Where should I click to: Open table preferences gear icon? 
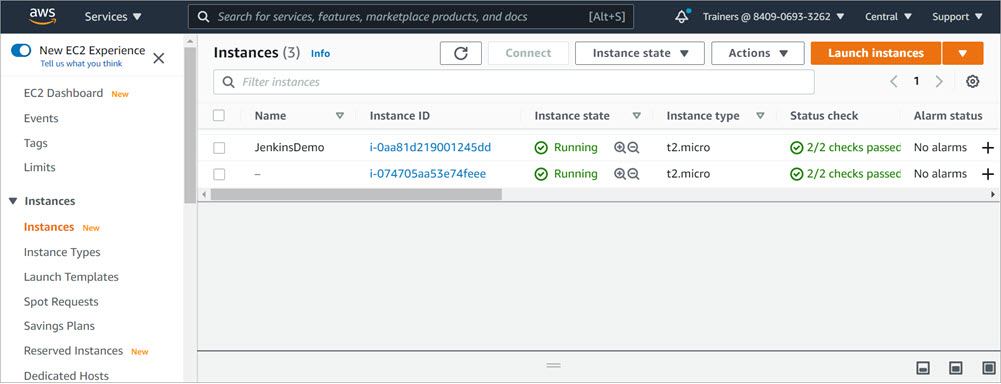click(972, 82)
